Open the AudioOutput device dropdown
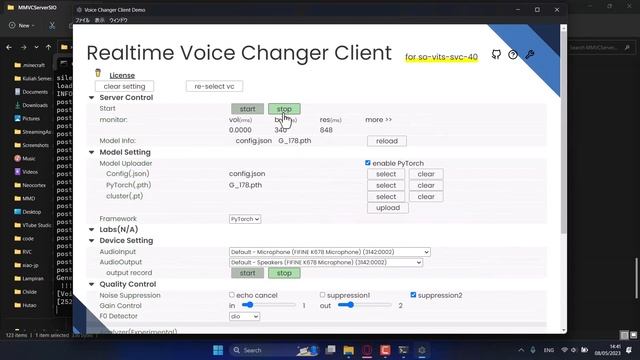The image size is (640, 360). (x=326, y=262)
